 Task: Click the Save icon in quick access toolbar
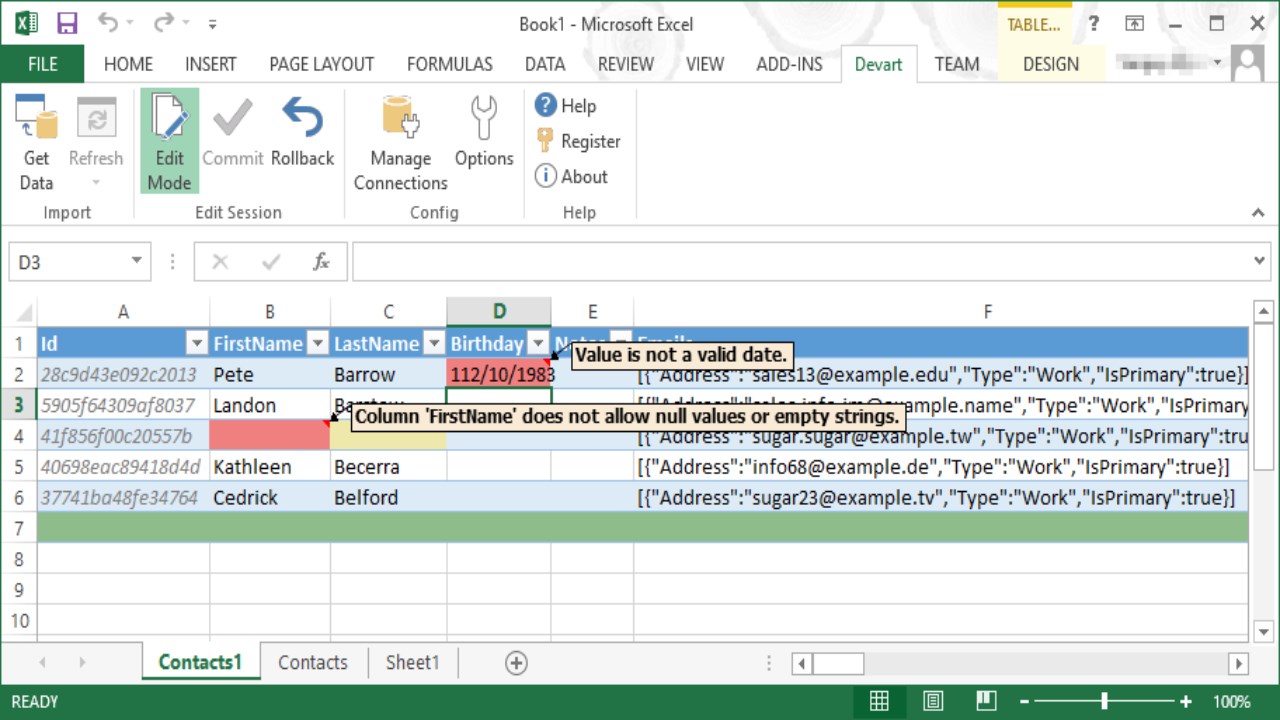[67, 23]
